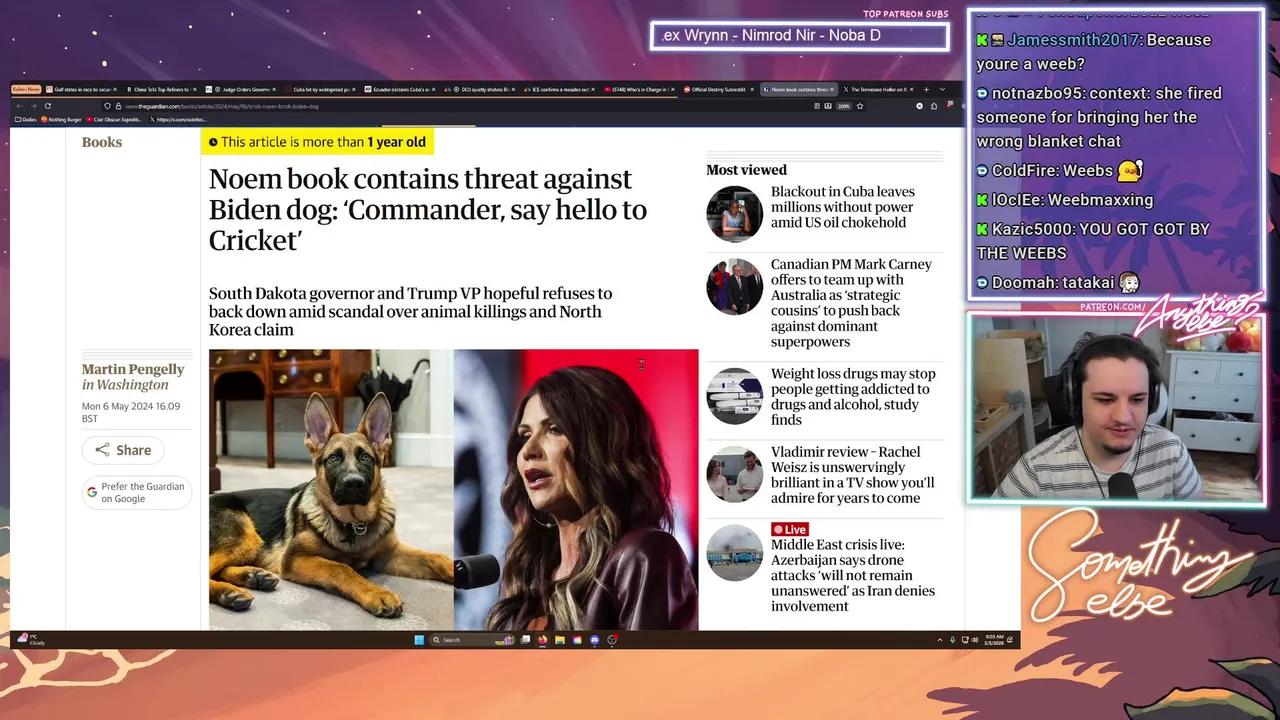Open Canadian PM Mark Carney article
Image resolution: width=1280 pixels, height=720 pixels.
851,303
